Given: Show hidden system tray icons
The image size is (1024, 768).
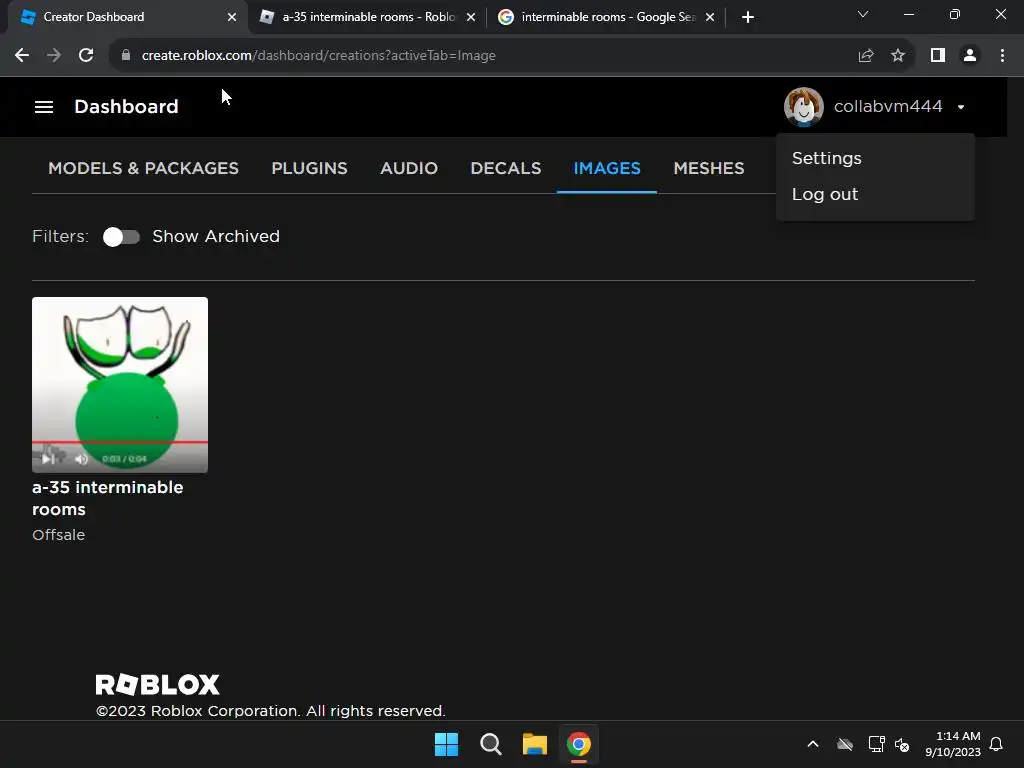Looking at the screenshot, I should pyautogui.click(x=813, y=744).
